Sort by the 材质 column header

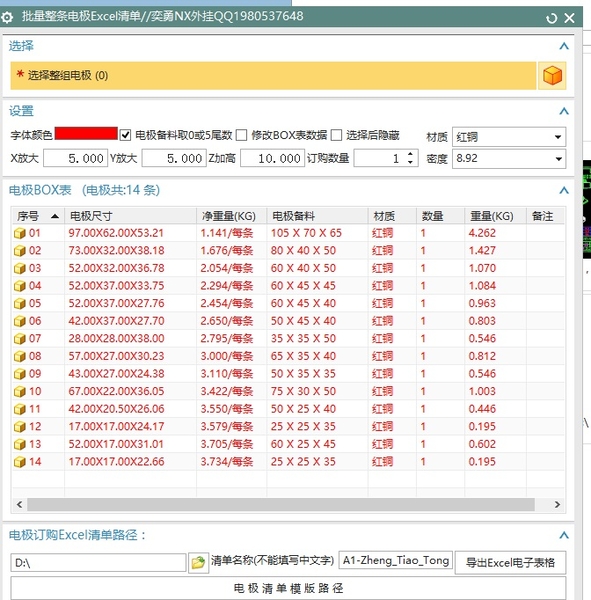click(392, 216)
